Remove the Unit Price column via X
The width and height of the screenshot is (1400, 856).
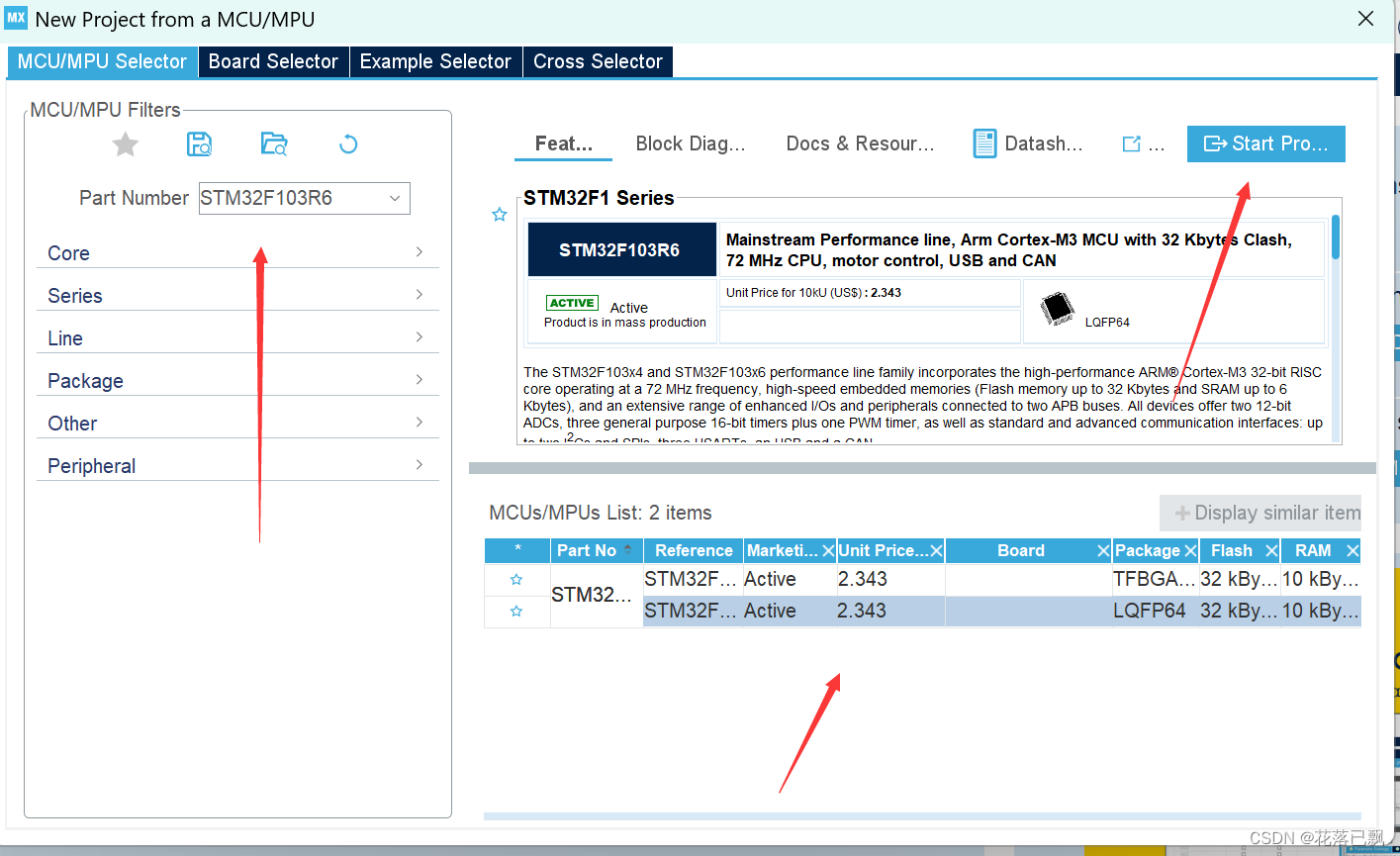pyautogui.click(x=936, y=551)
